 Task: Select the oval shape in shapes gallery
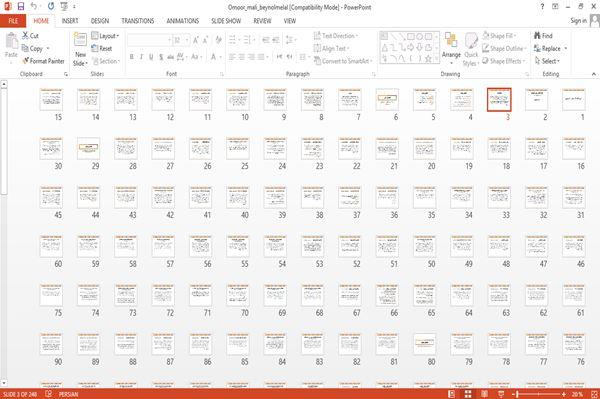(420, 37)
